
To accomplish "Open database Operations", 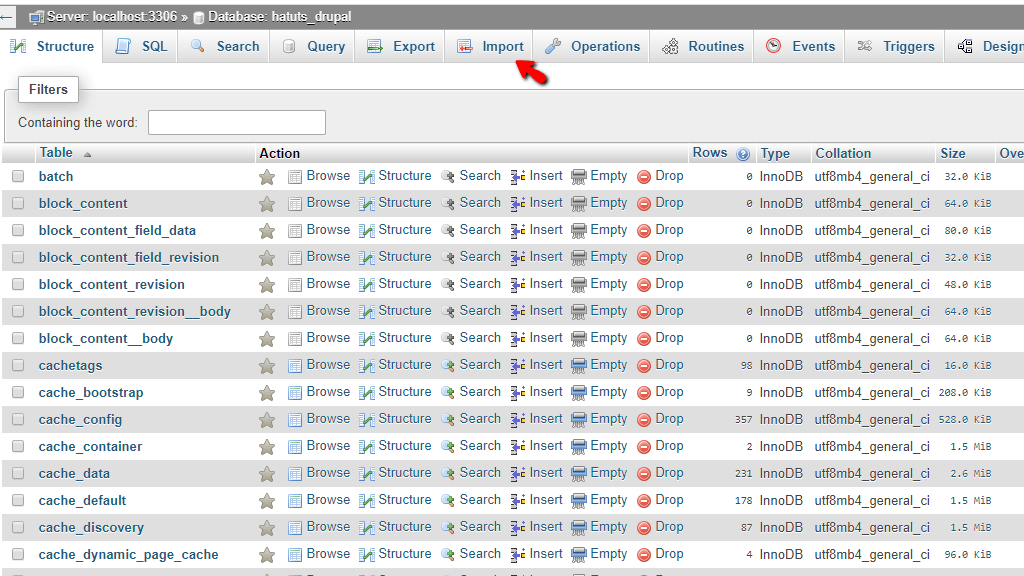I will tap(591, 46).
